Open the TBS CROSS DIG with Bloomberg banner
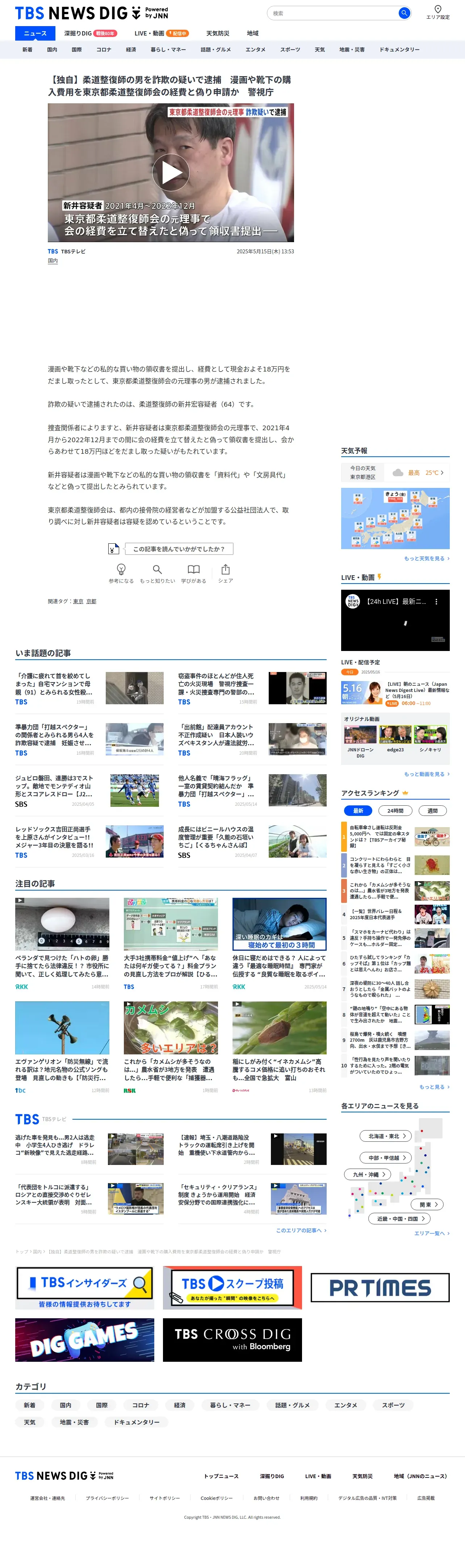The width and height of the screenshot is (465, 1568). tap(232, 1340)
